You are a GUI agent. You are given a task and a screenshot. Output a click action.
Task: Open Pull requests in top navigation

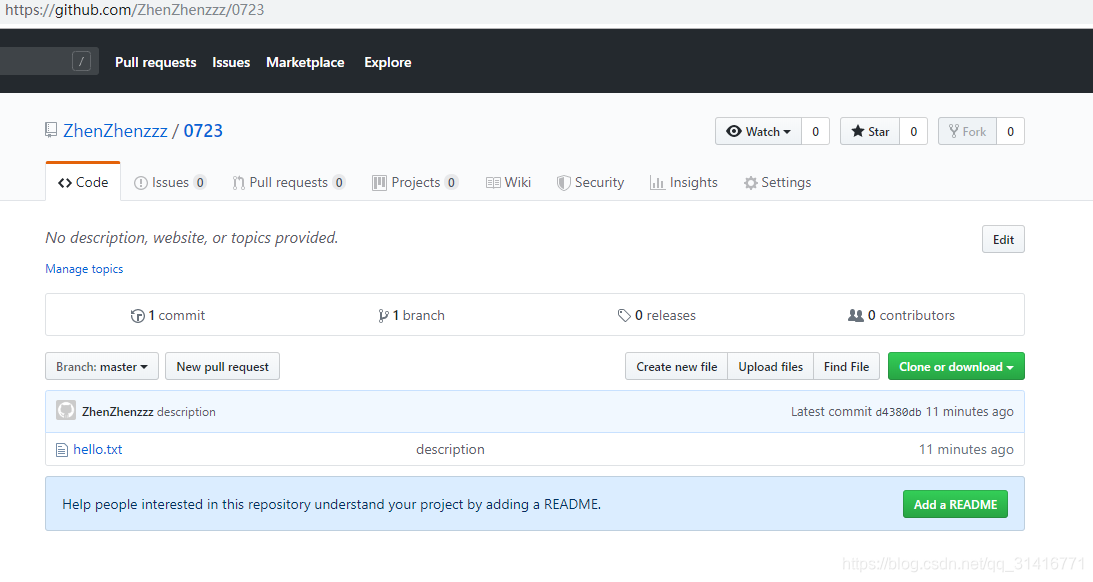155,62
